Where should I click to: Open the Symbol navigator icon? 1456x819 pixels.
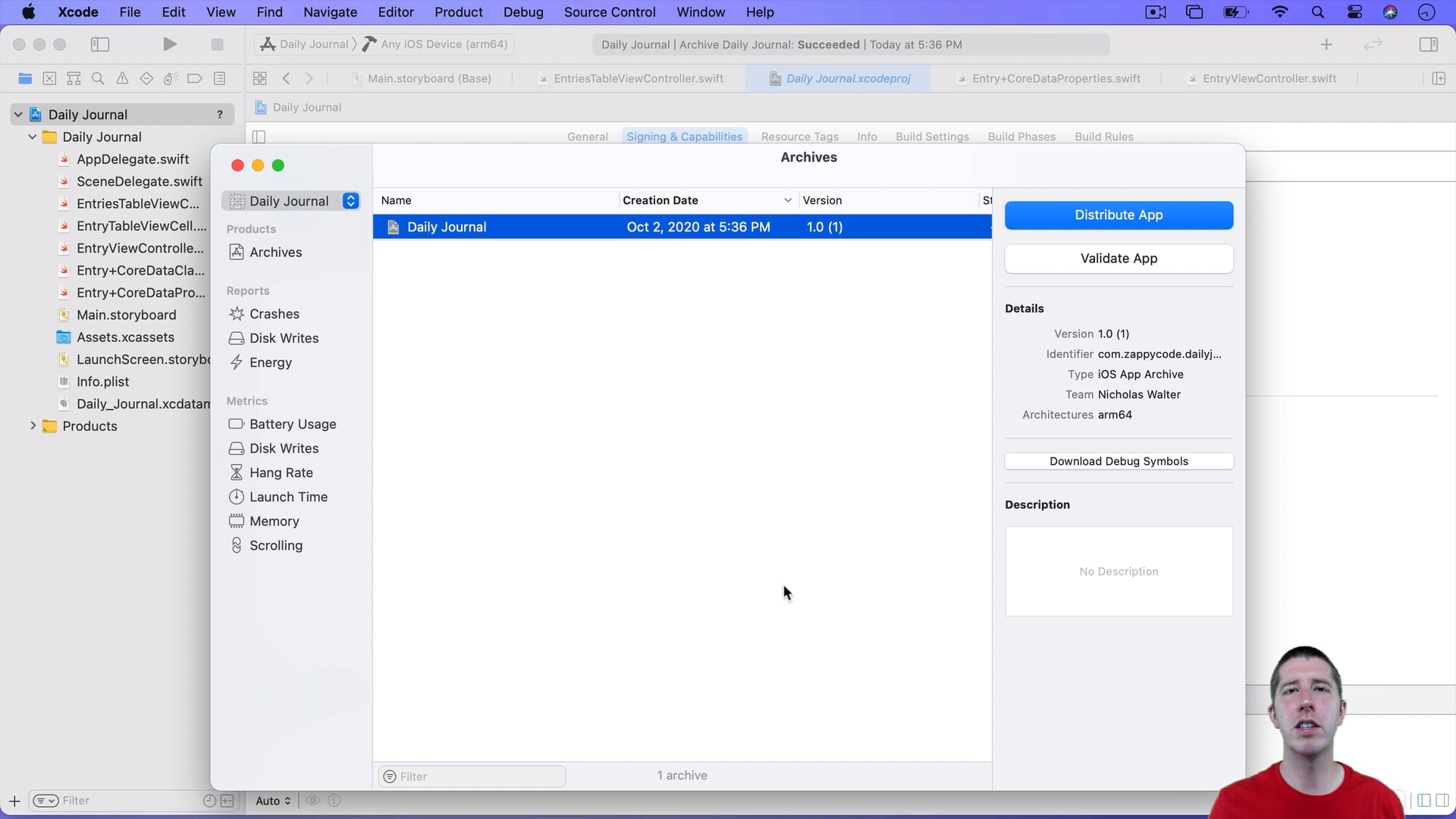point(74,78)
